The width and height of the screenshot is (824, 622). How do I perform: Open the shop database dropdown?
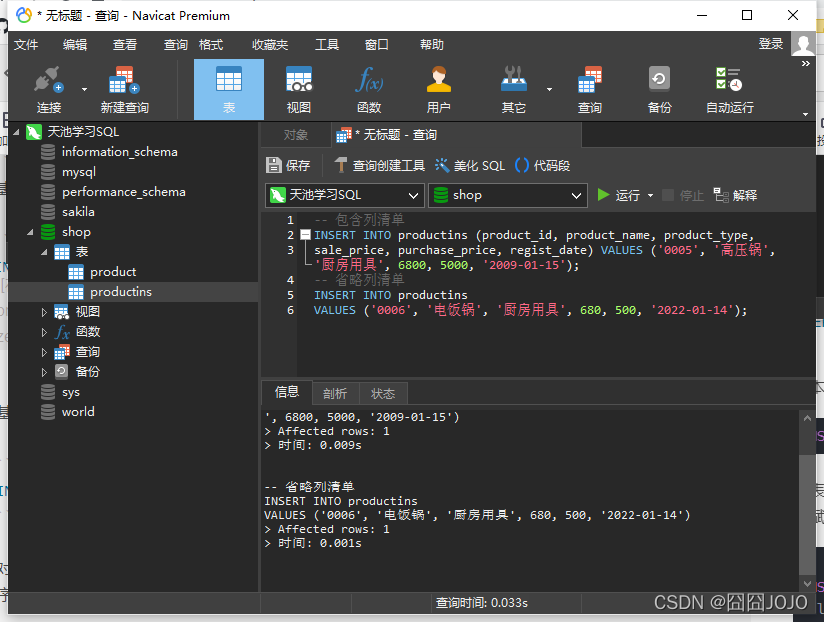[x=508, y=195]
